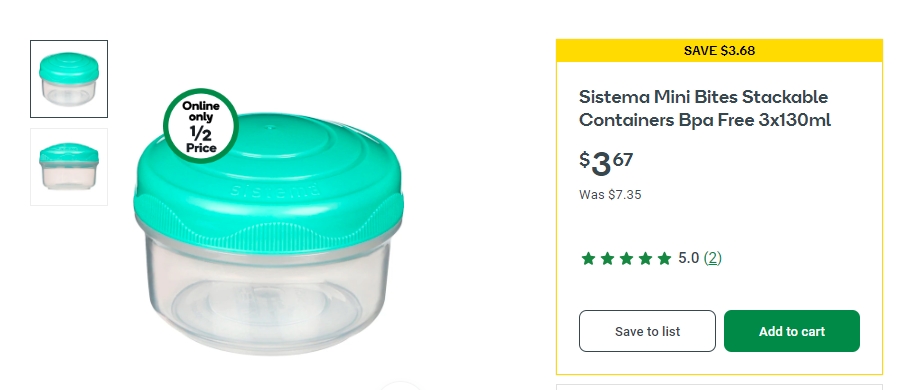Click the partially visible round button below image
This screenshot has width=918, height=390.
tap(400, 385)
